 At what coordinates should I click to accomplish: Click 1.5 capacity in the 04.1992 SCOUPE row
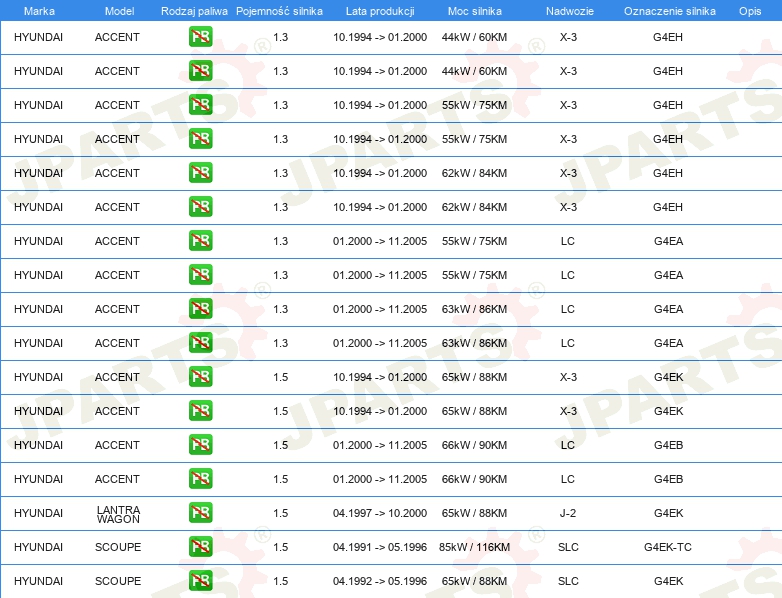[280, 581]
